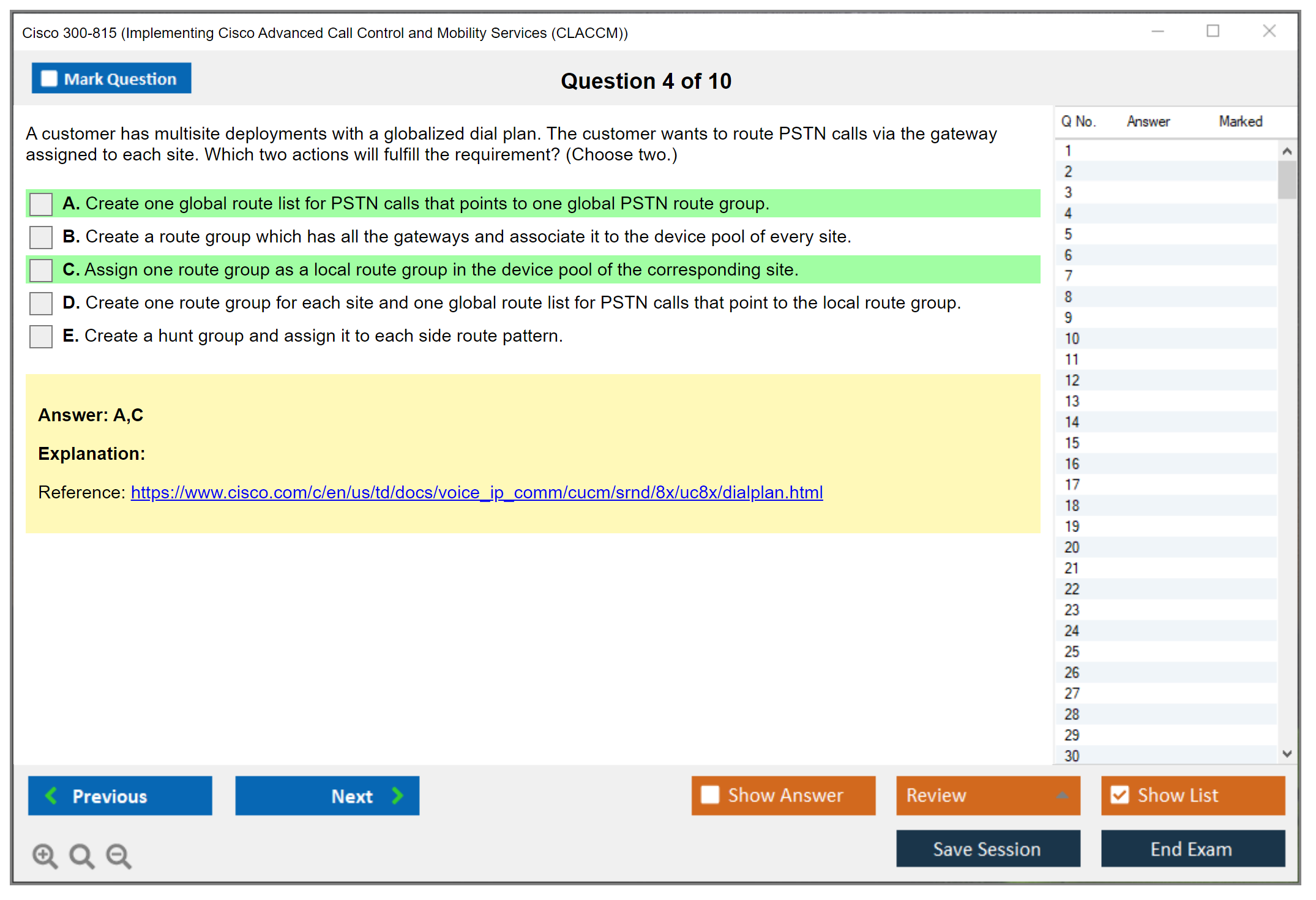1316x900 pixels.
Task: Tick the checkbox for option A
Action: 41,204
